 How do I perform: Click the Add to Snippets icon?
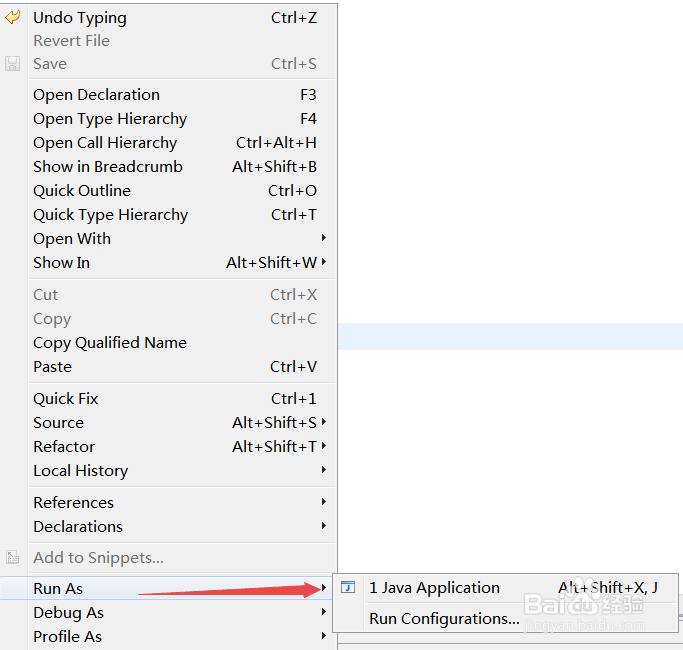click(x=13, y=558)
